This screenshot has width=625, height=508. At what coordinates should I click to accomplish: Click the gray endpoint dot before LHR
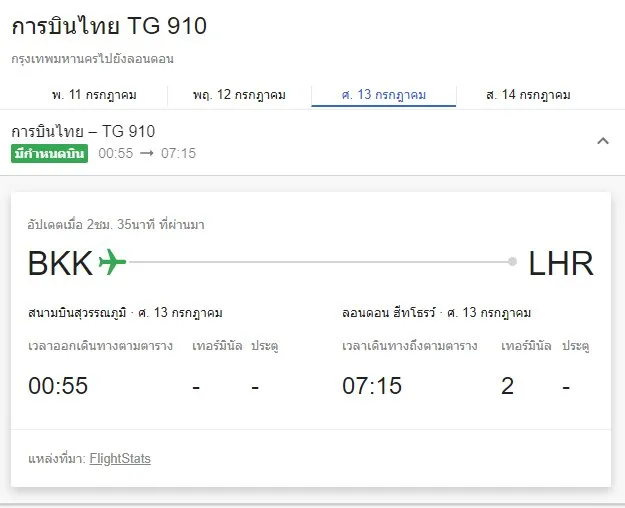click(x=512, y=262)
